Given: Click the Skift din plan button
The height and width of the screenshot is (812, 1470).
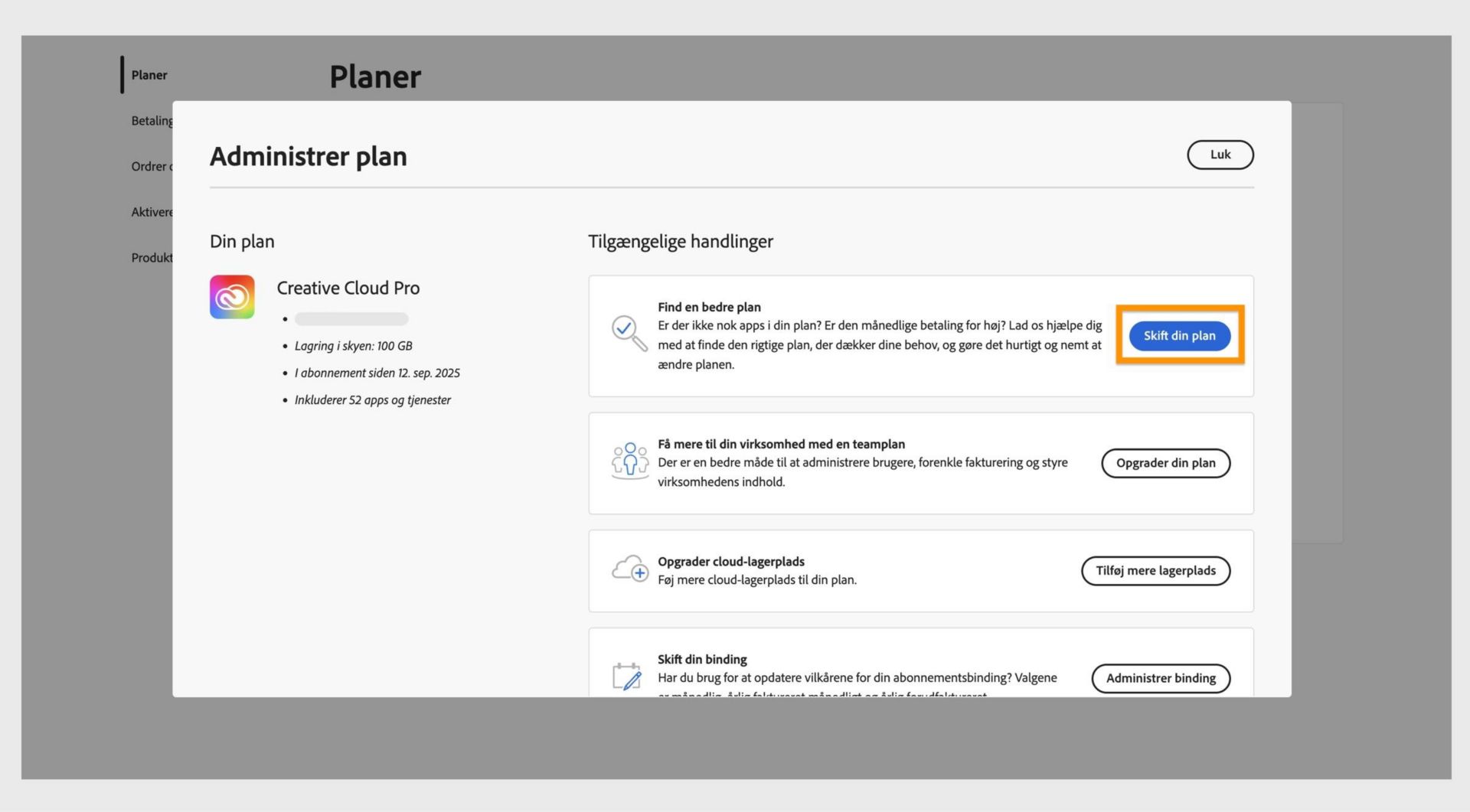Looking at the screenshot, I should click(x=1179, y=335).
